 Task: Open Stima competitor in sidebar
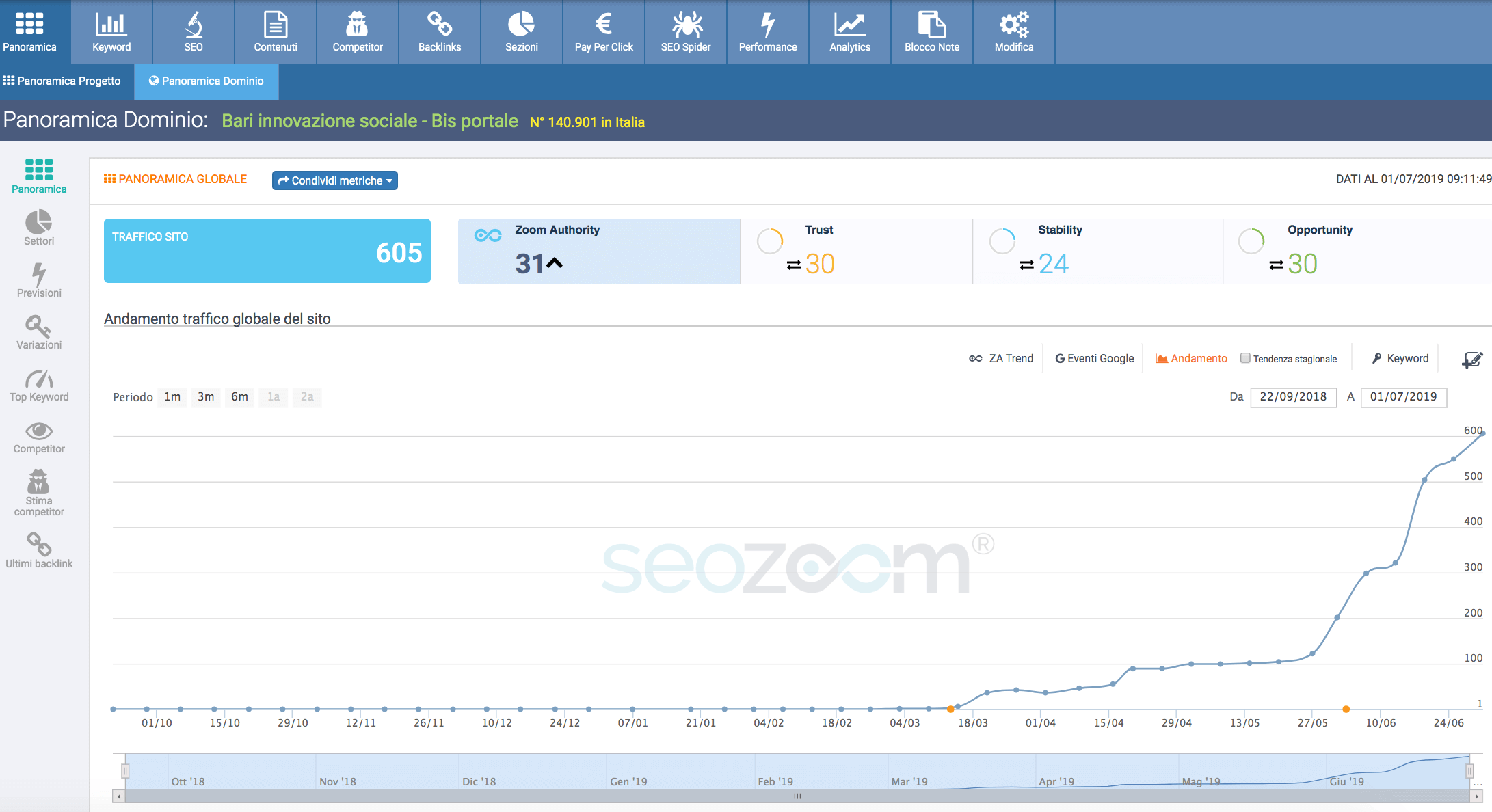39,492
